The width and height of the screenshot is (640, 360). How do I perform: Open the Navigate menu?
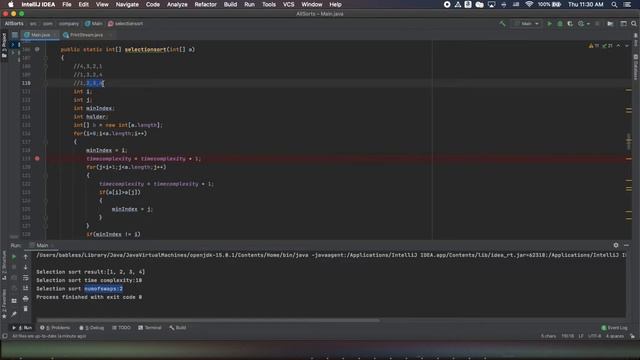click(127, 4)
